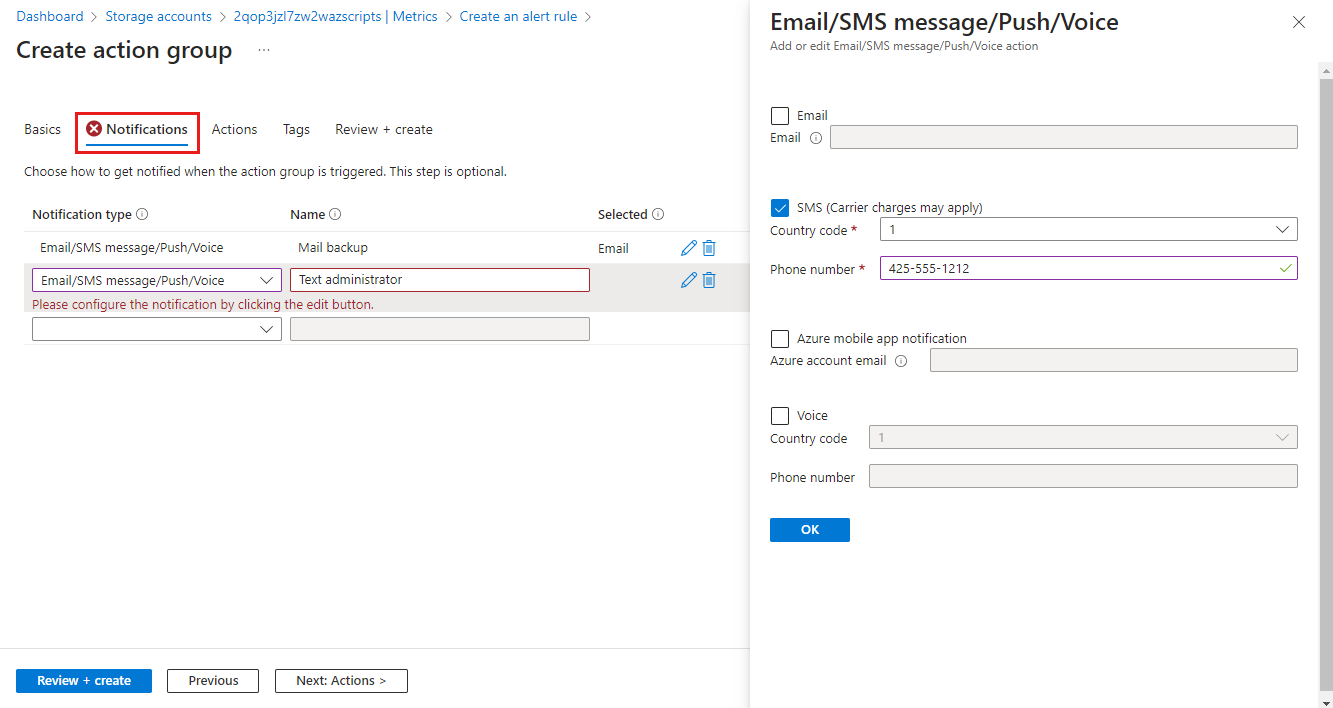The height and width of the screenshot is (708, 1333).
Task: Open Email/SMS message/Push/Voice notification type dropdown
Action: (x=157, y=281)
